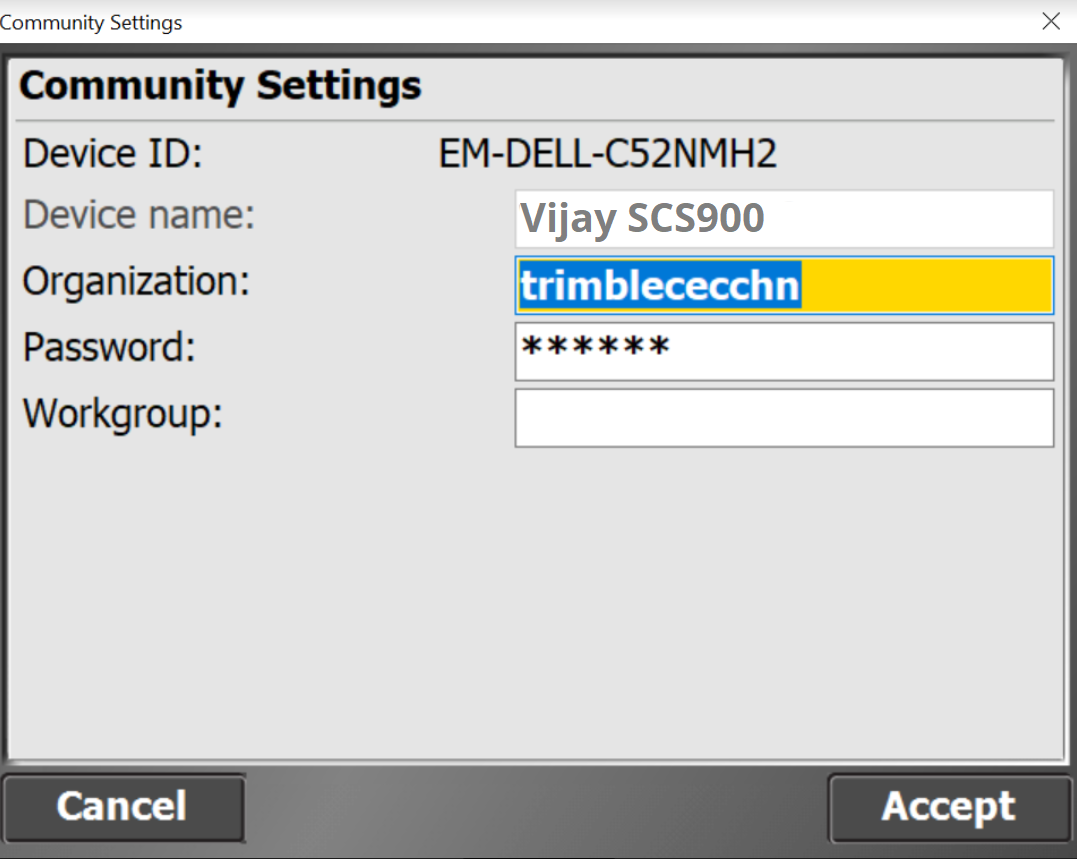Close the Community Settings window
Viewport: 1077px width, 859px height.
point(1050,21)
